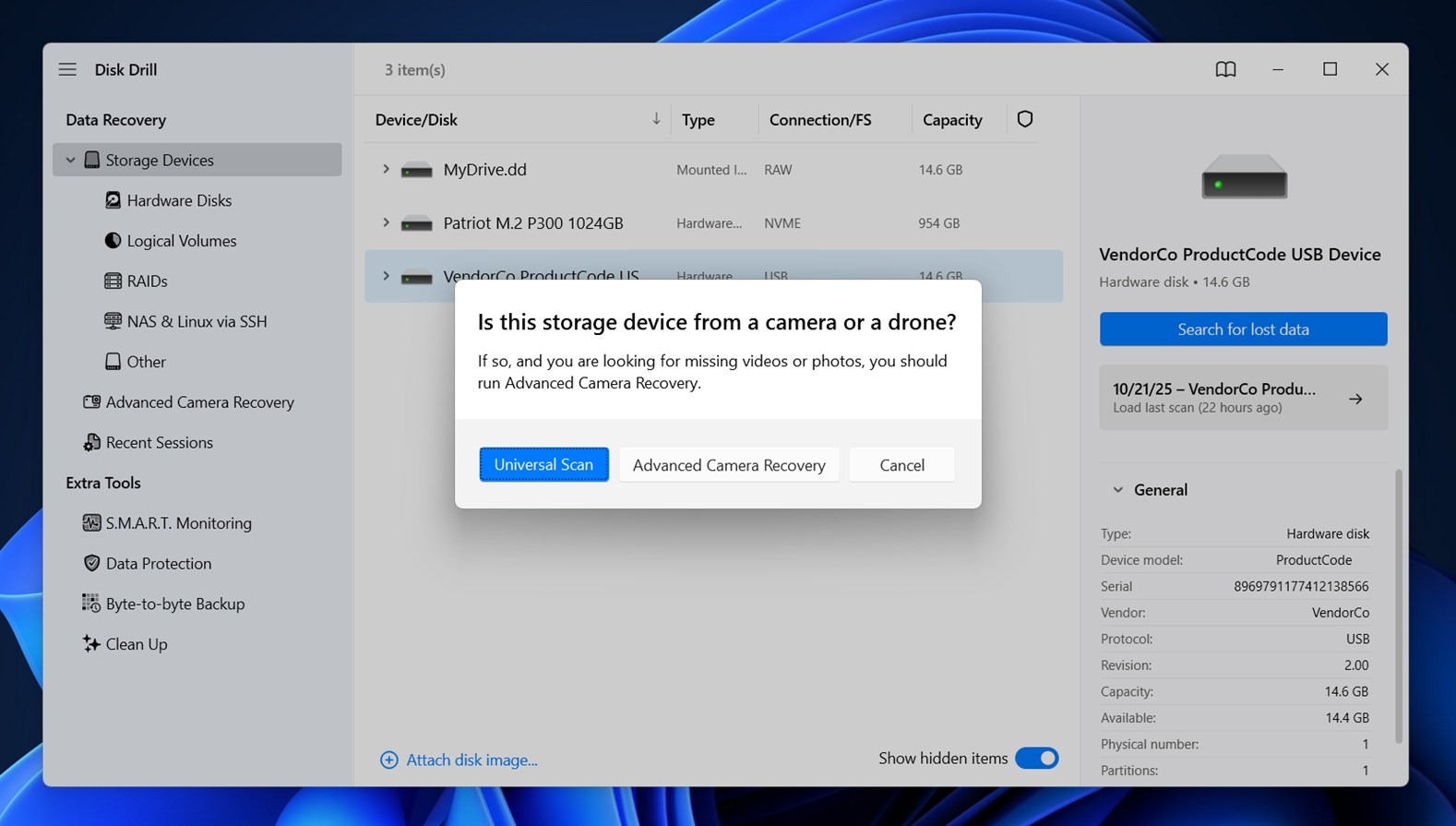Image resolution: width=1456 pixels, height=826 pixels.
Task: Open S.M.A.R.T. Monitoring tool
Action: (x=177, y=523)
